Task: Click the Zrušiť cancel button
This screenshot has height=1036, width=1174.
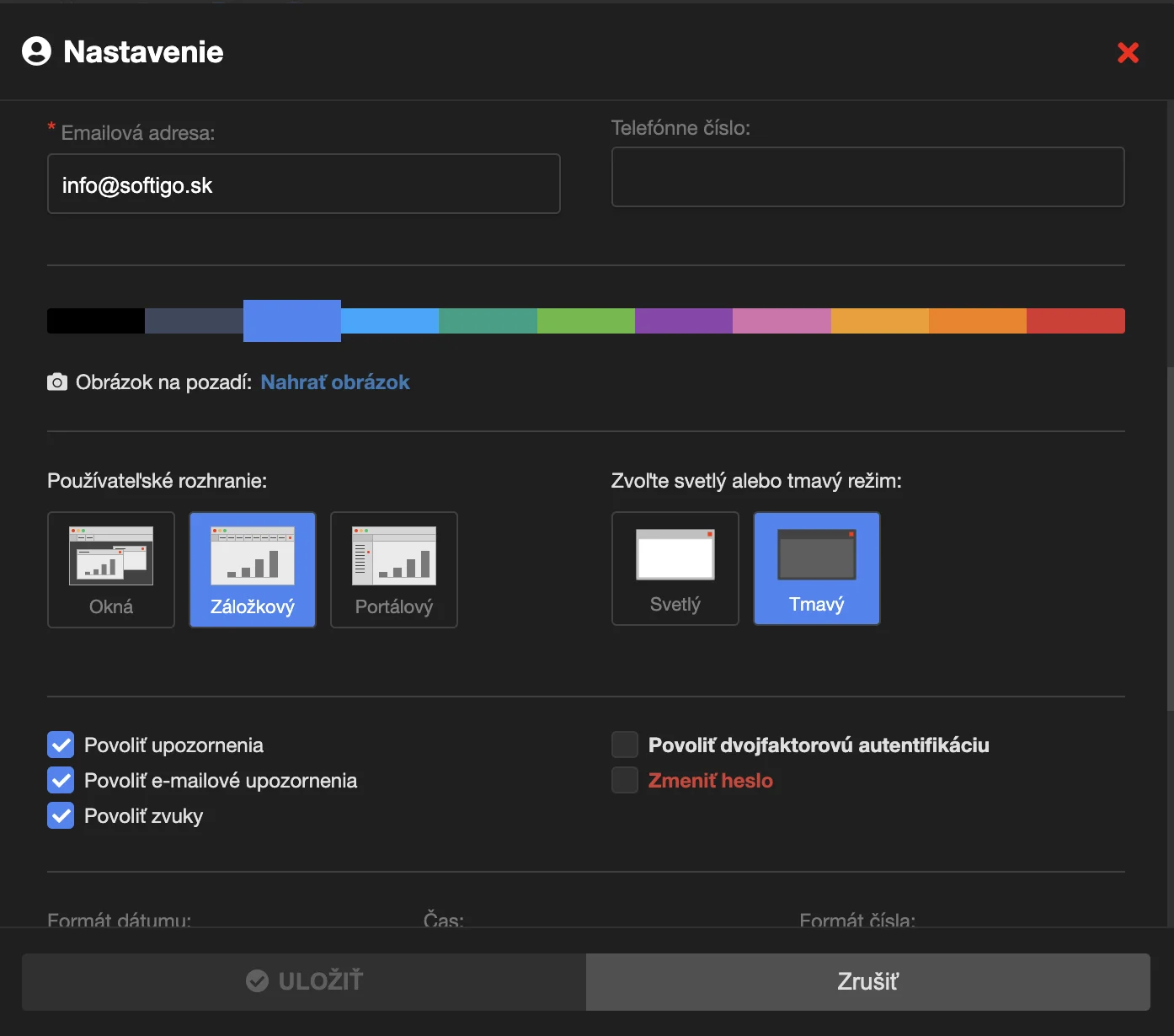Action: tap(867, 982)
